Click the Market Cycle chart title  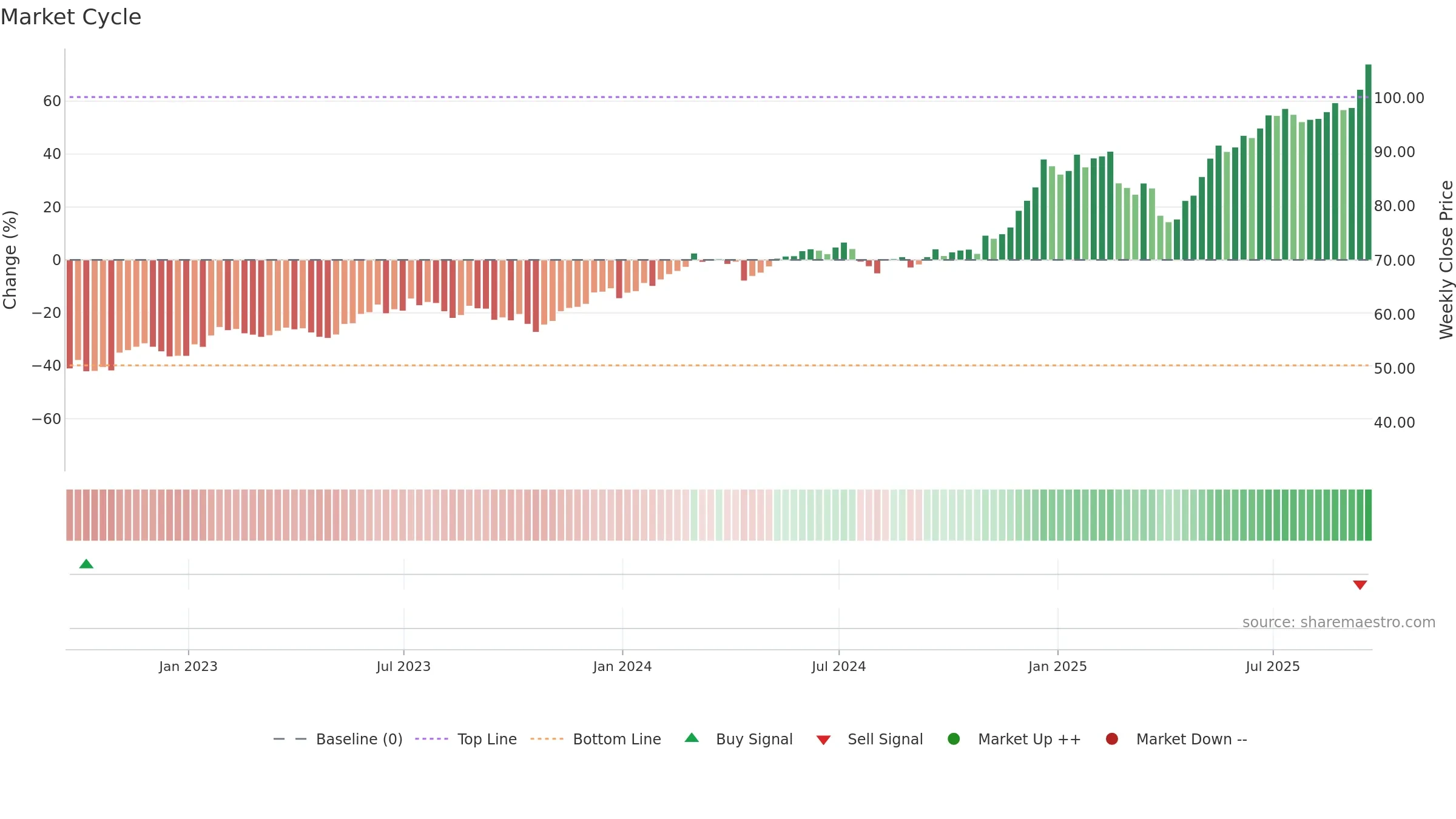pyautogui.click(x=71, y=17)
